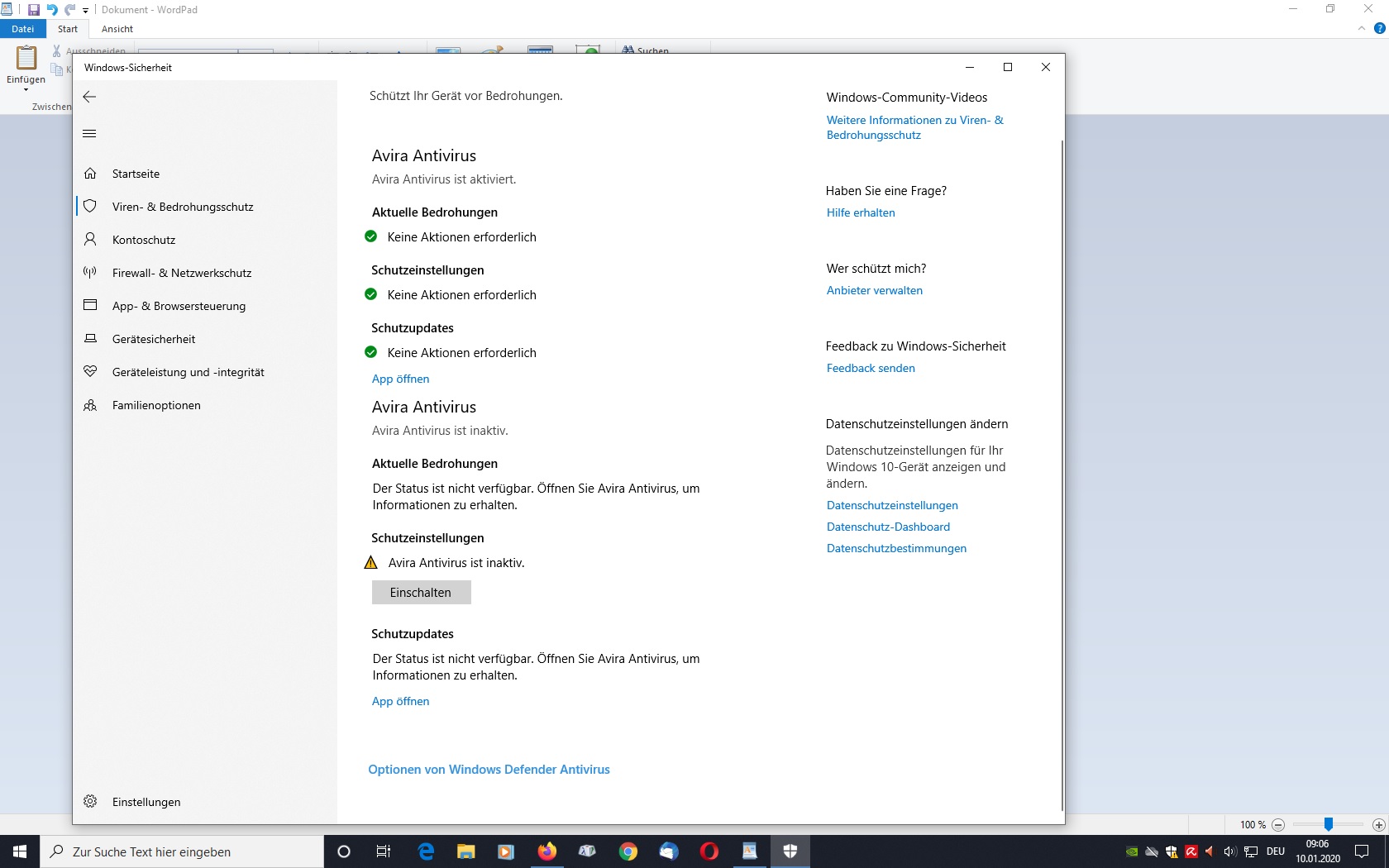Adjust the WordPad zoom slider handle
The width and height of the screenshot is (1389, 868).
click(1329, 824)
